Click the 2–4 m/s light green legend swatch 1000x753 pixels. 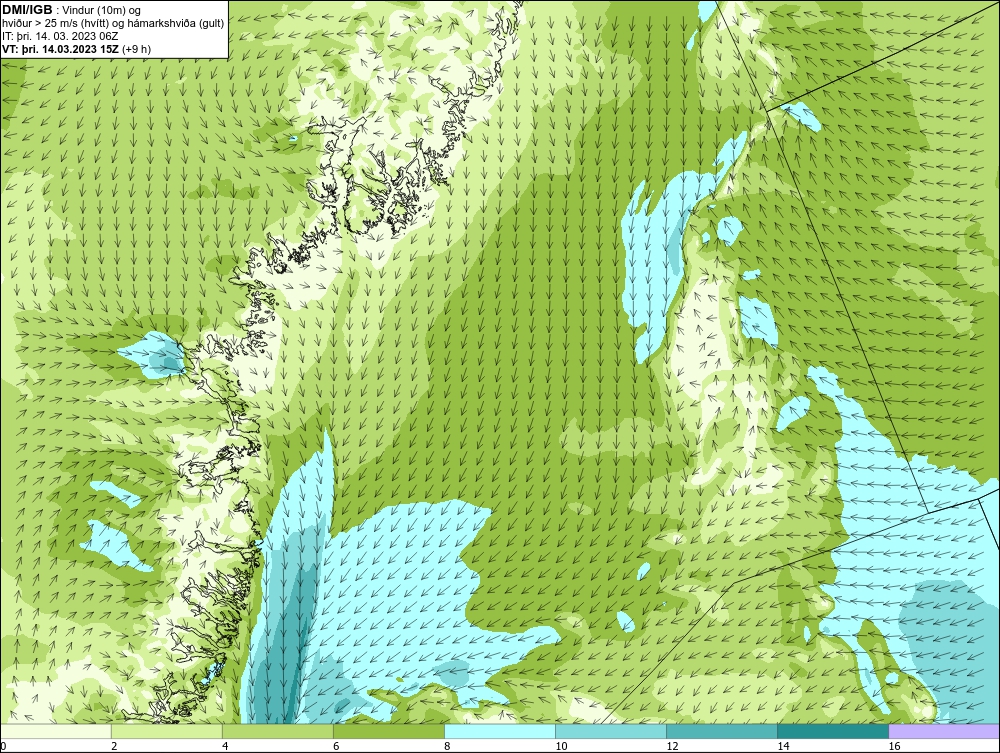tap(167, 731)
